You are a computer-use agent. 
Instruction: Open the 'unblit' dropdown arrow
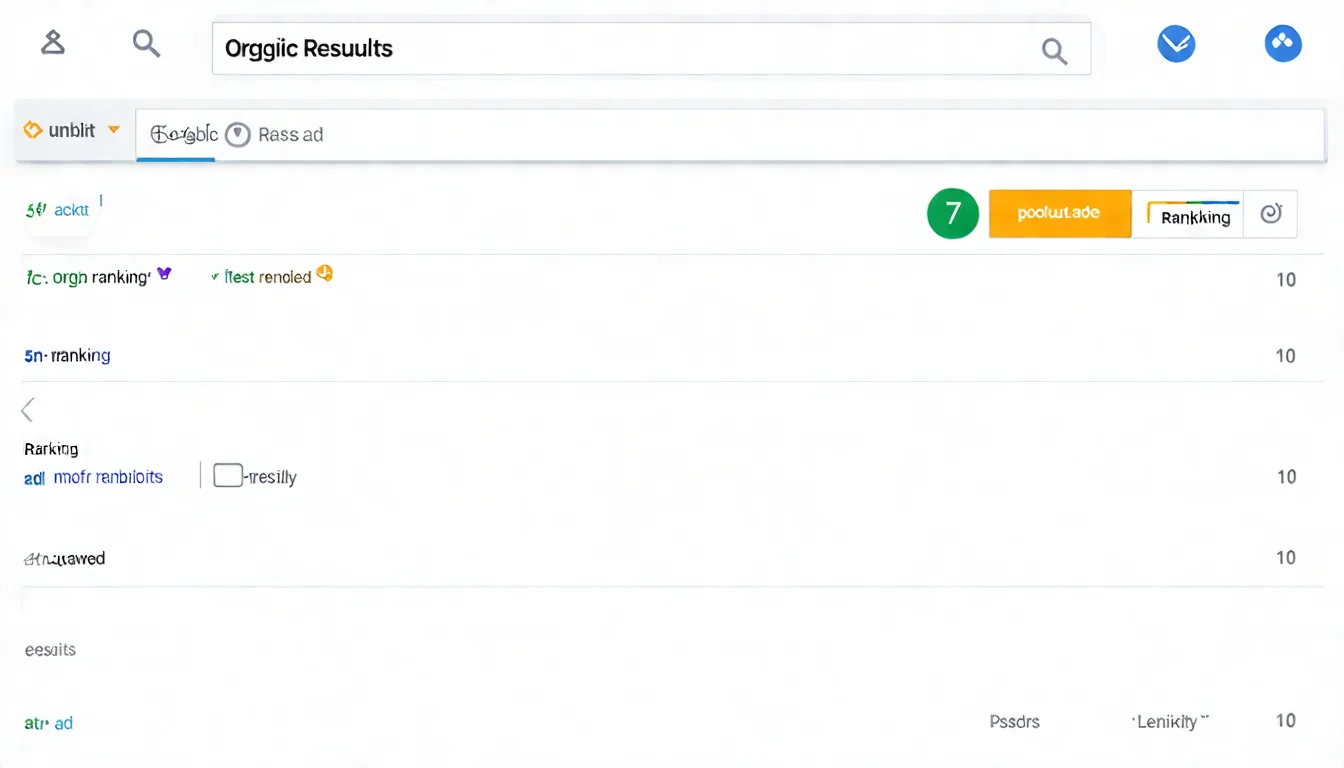[114, 130]
